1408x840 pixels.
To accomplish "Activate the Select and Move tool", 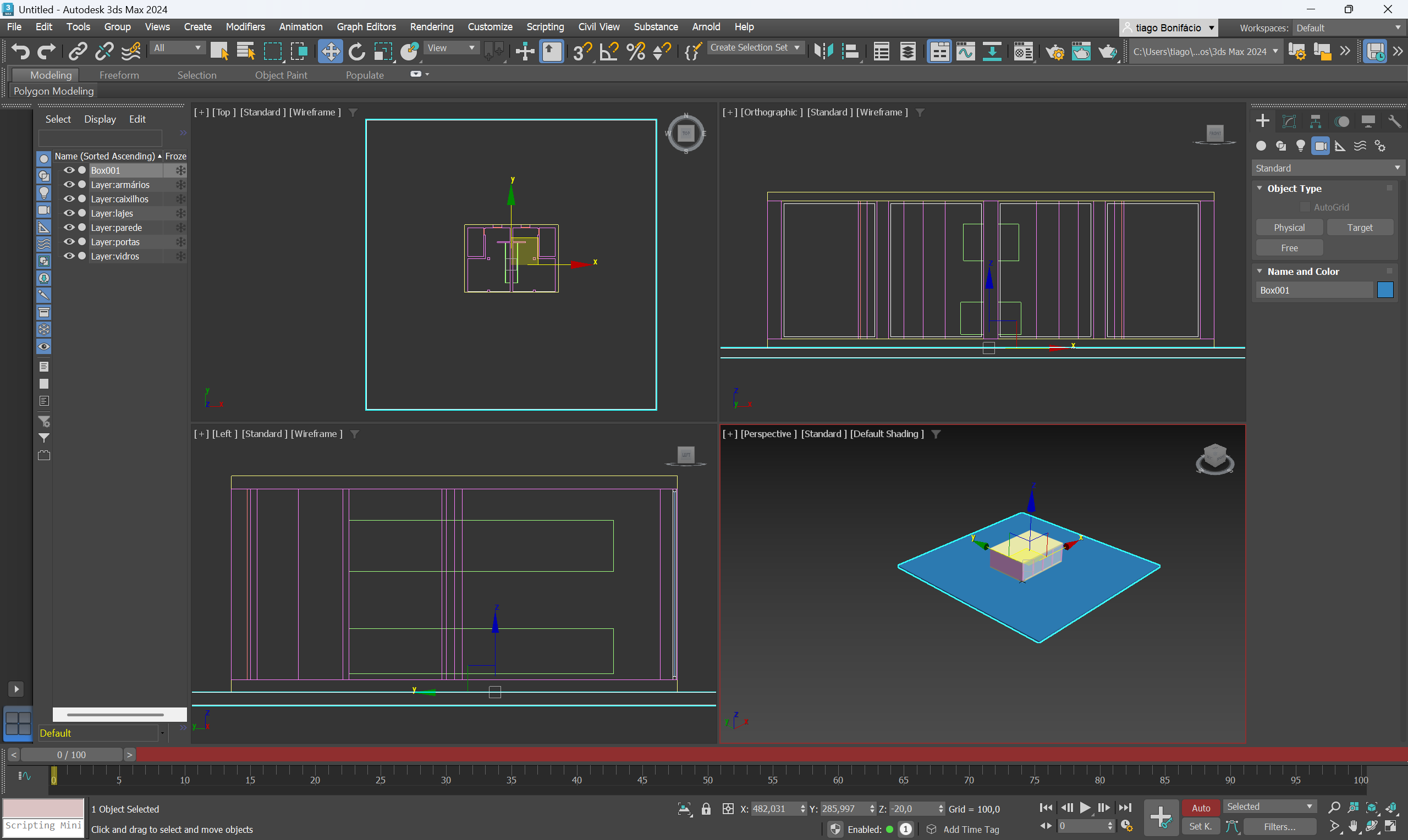I will tap(330, 52).
